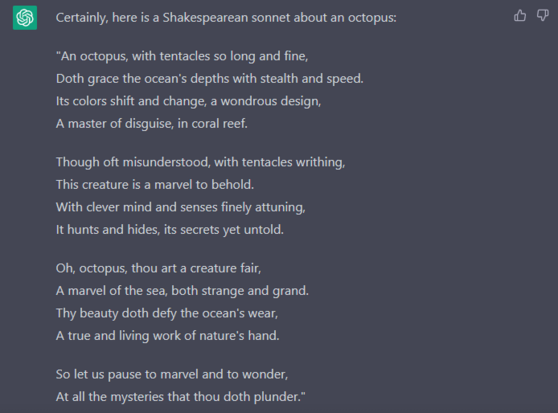The height and width of the screenshot is (413, 558).
Task: Click the line 'An octopus, with tentacles so long'
Action: tap(182, 56)
